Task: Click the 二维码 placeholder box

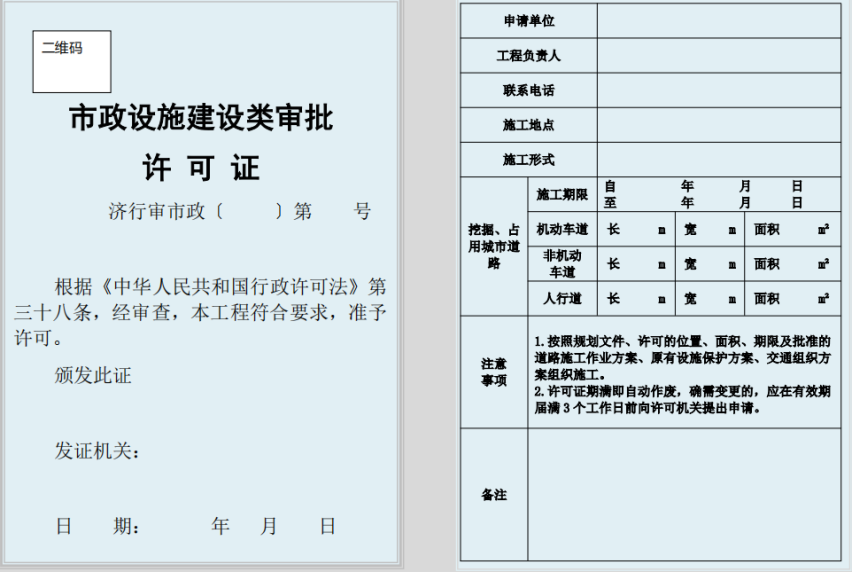Action: 71,61
